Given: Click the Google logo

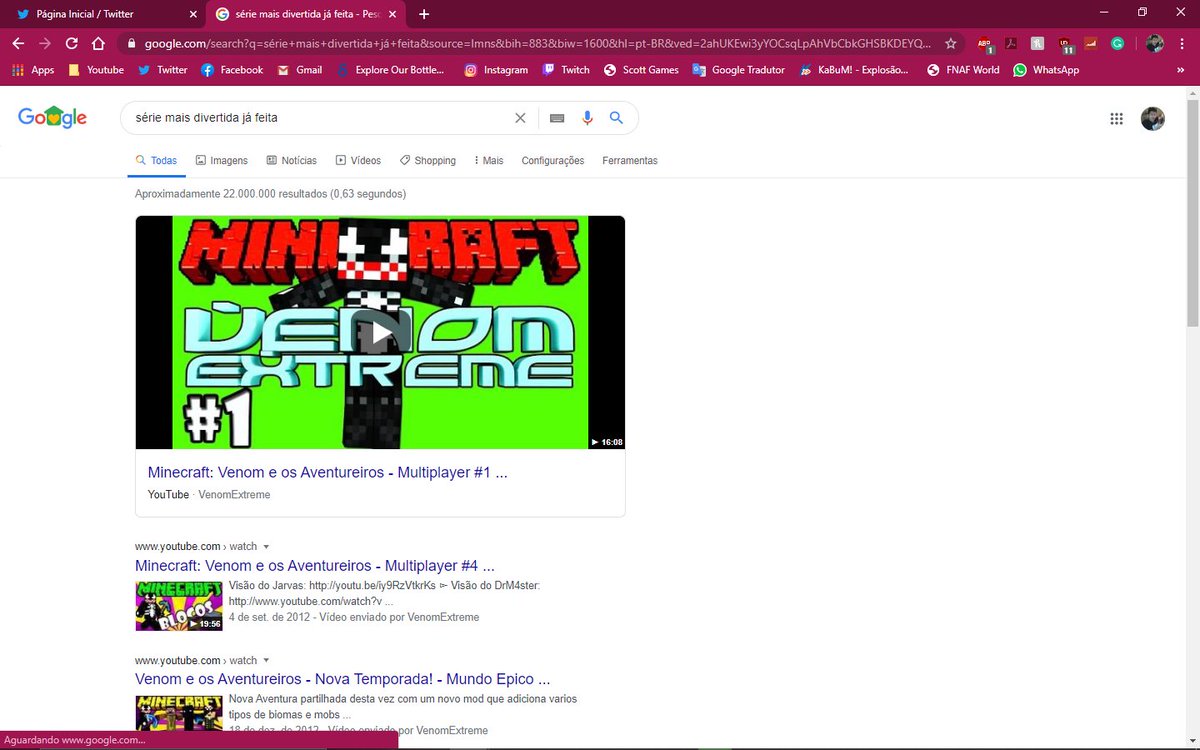Looking at the screenshot, I should click(52, 118).
